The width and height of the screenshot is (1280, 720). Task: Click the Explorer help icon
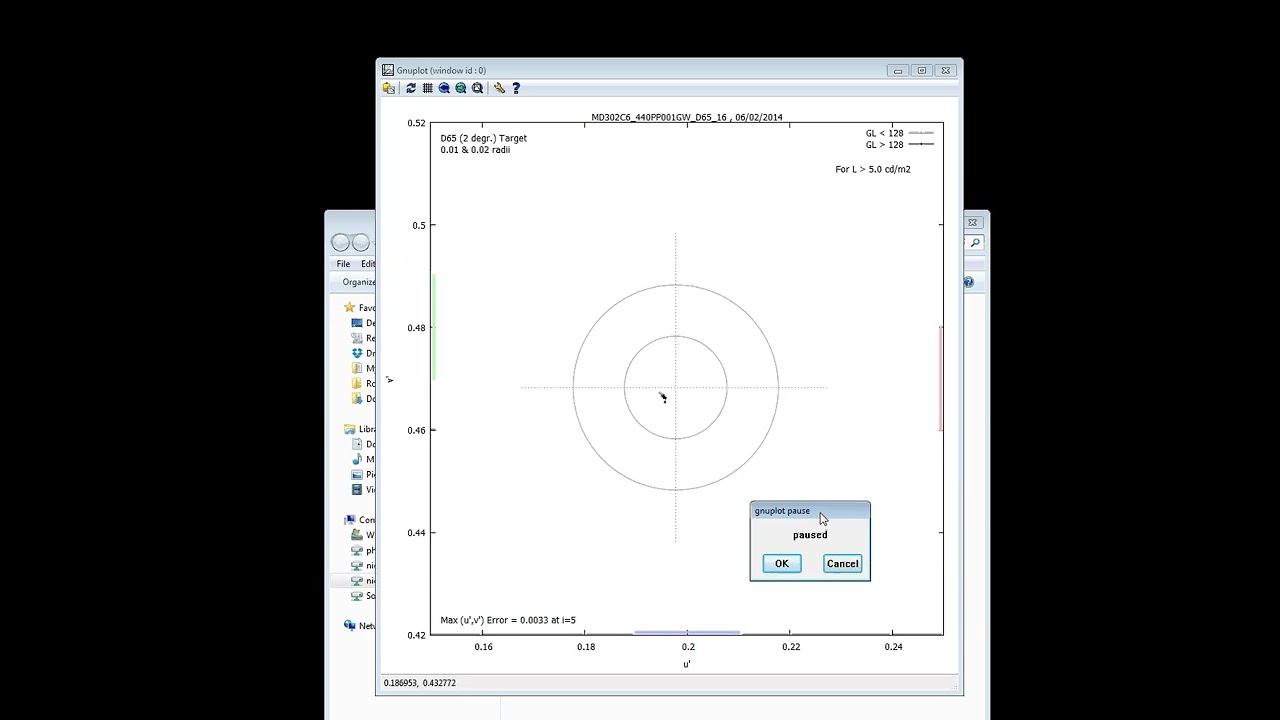pos(968,282)
